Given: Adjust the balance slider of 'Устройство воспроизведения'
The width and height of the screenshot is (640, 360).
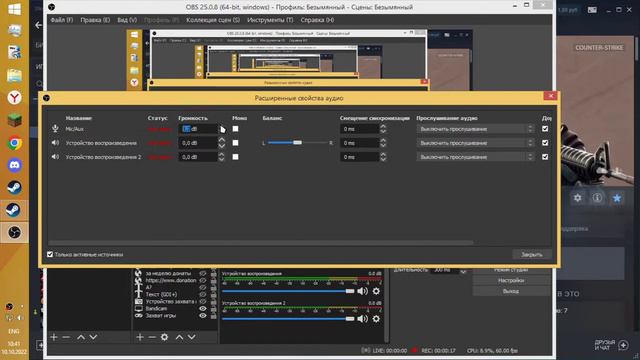Looking at the screenshot, I should click(297, 142).
